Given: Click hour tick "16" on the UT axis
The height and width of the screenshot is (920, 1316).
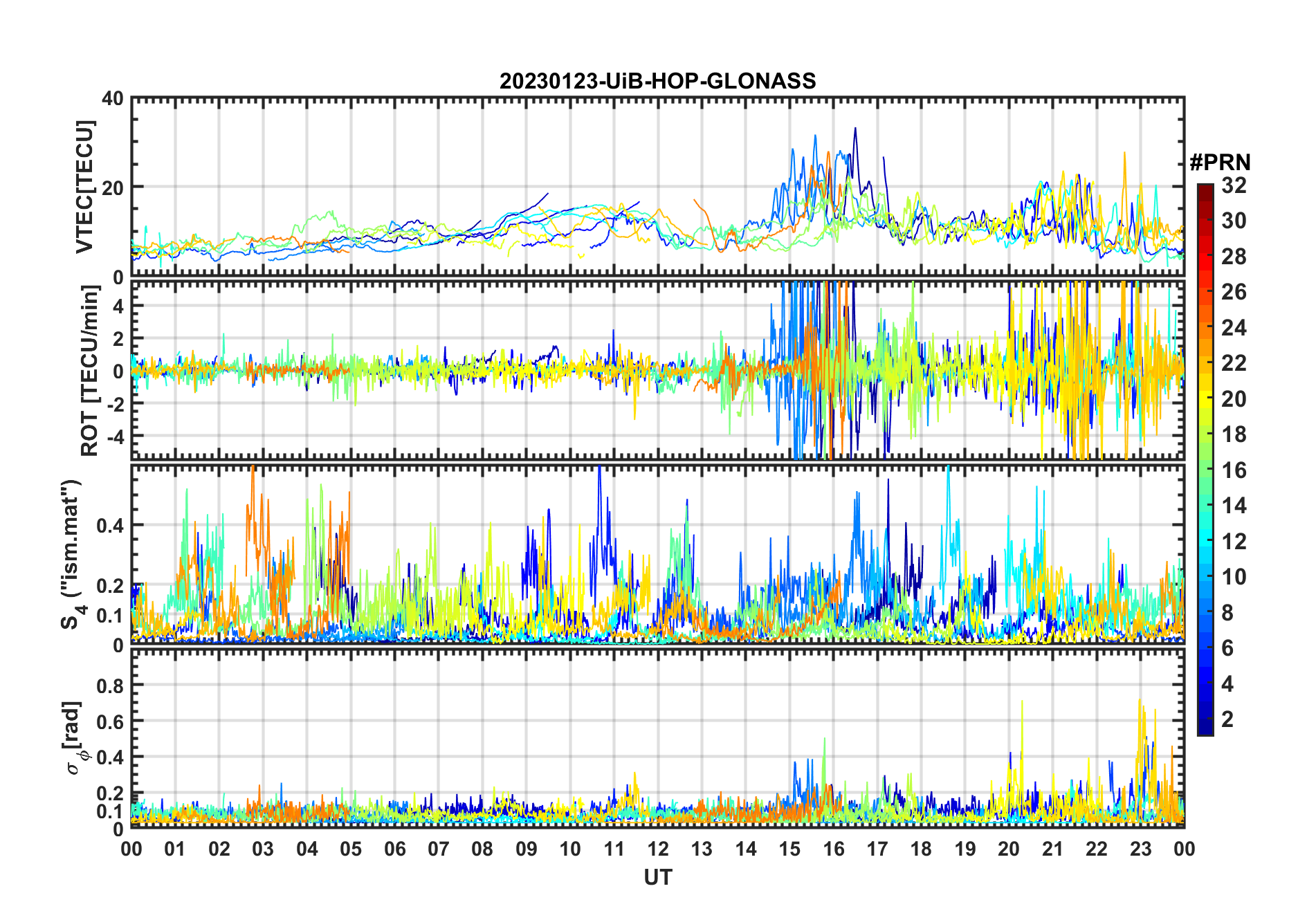Looking at the screenshot, I should click(834, 849).
